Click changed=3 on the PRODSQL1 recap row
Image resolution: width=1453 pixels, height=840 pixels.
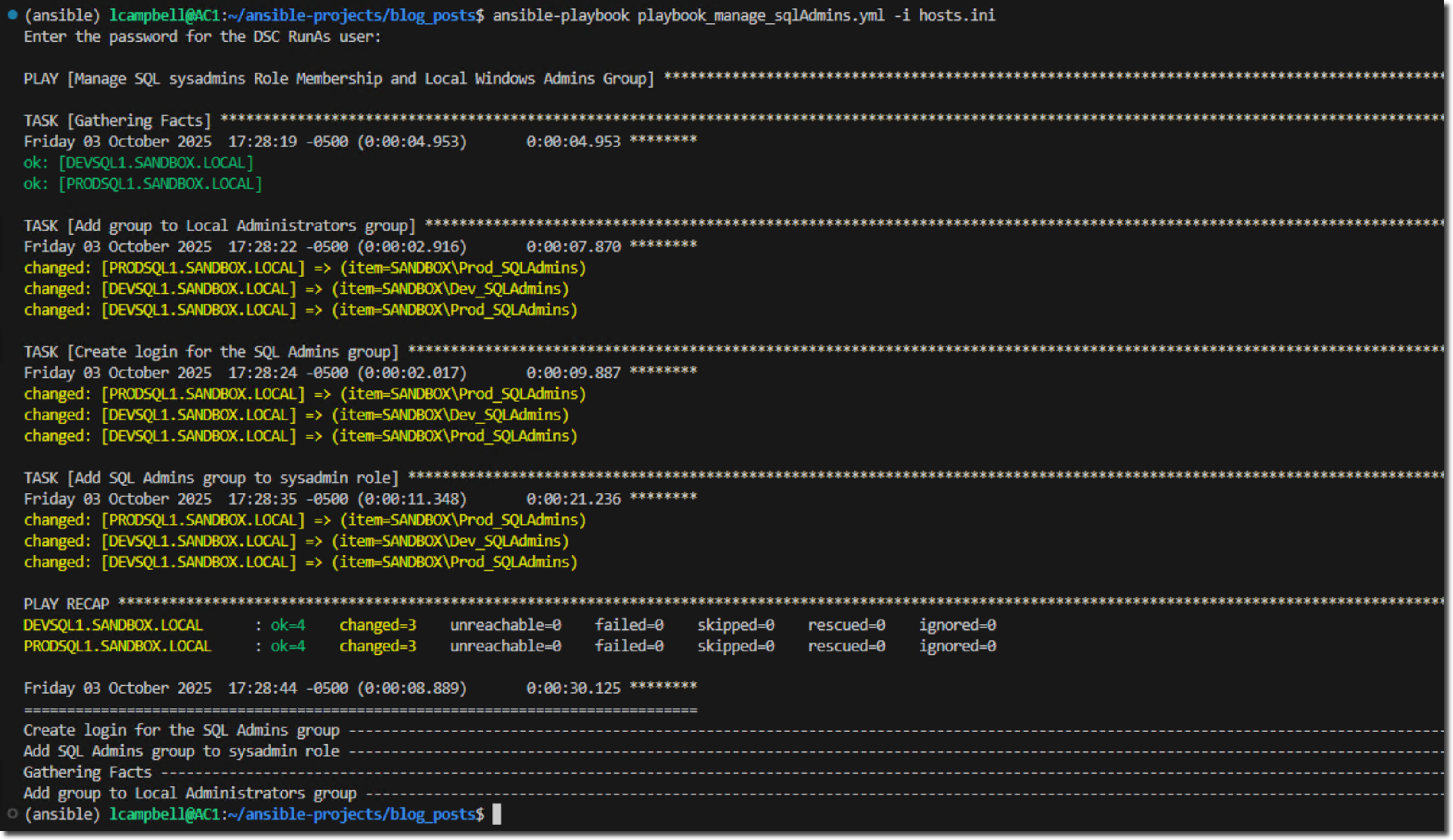pyautogui.click(x=378, y=646)
